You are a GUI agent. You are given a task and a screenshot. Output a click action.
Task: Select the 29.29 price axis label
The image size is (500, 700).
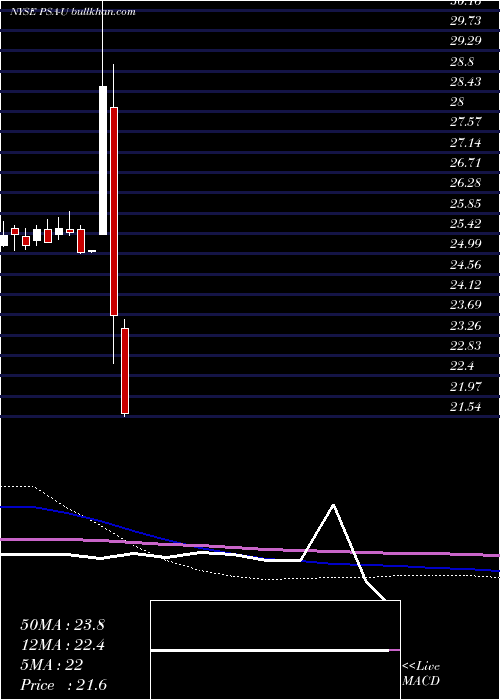pos(465,41)
